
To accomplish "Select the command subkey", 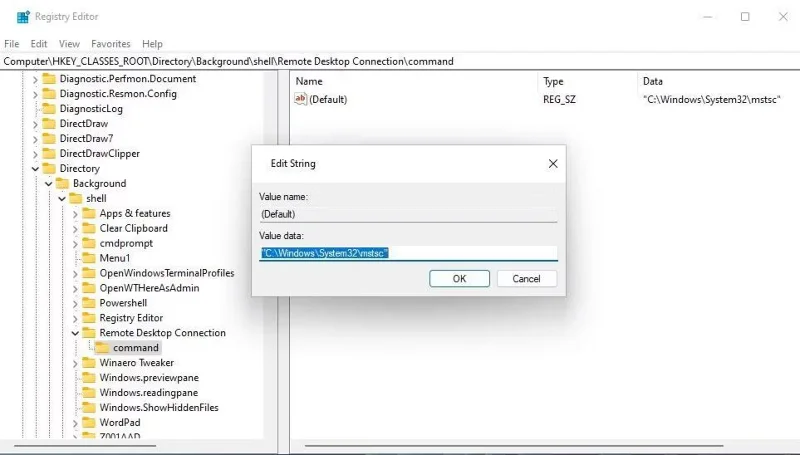I will click(x=136, y=347).
